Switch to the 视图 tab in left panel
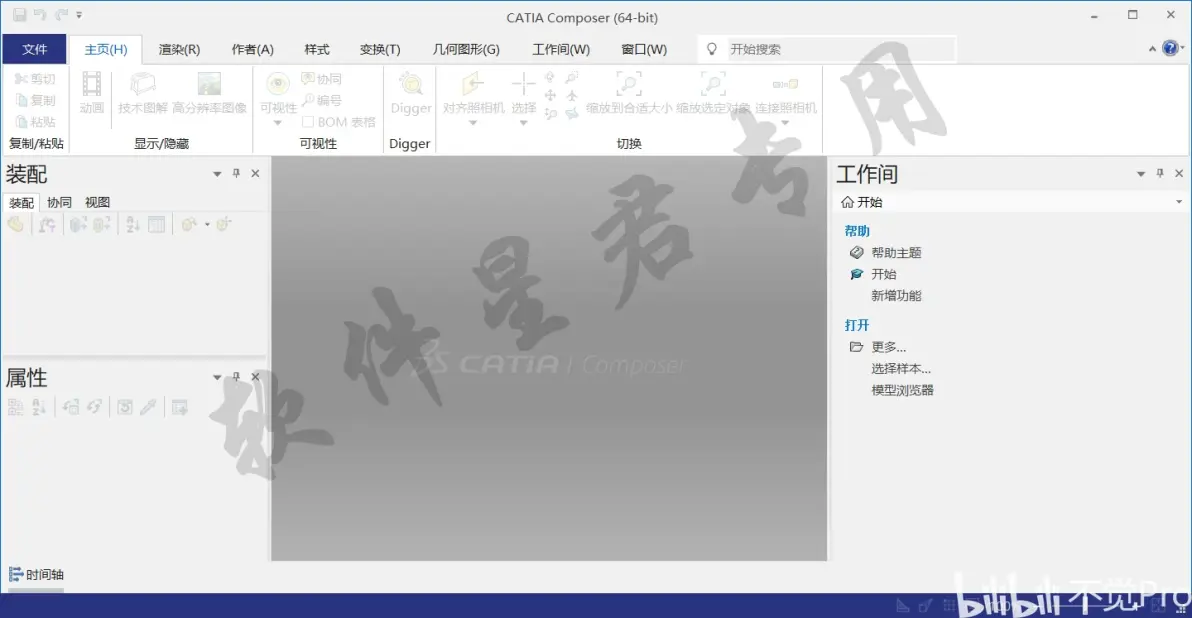 (x=97, y=202)
